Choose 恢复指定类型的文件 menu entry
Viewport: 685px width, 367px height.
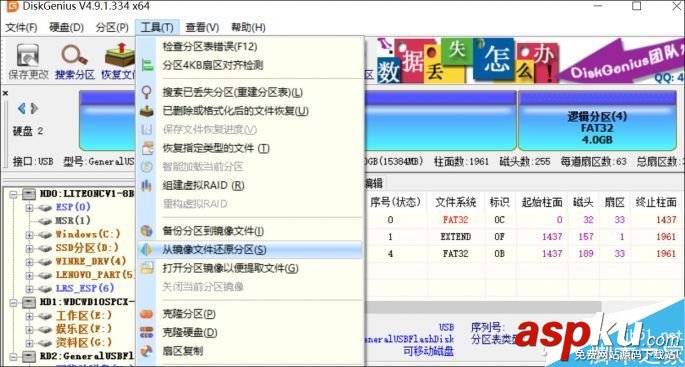click(250, 149)
